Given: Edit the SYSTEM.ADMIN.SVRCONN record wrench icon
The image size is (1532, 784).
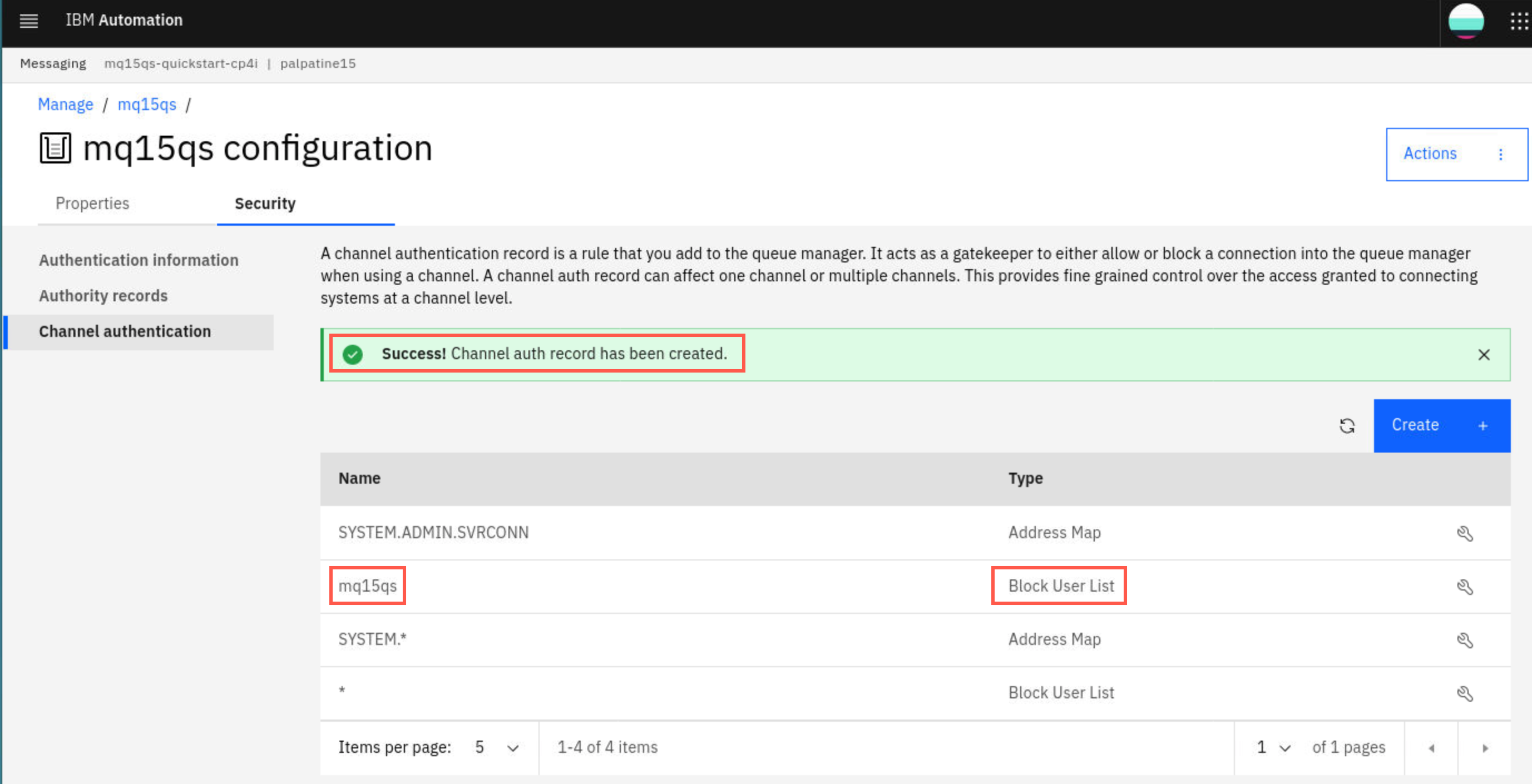Looking at the screenshot, I should coord(1465,533).
